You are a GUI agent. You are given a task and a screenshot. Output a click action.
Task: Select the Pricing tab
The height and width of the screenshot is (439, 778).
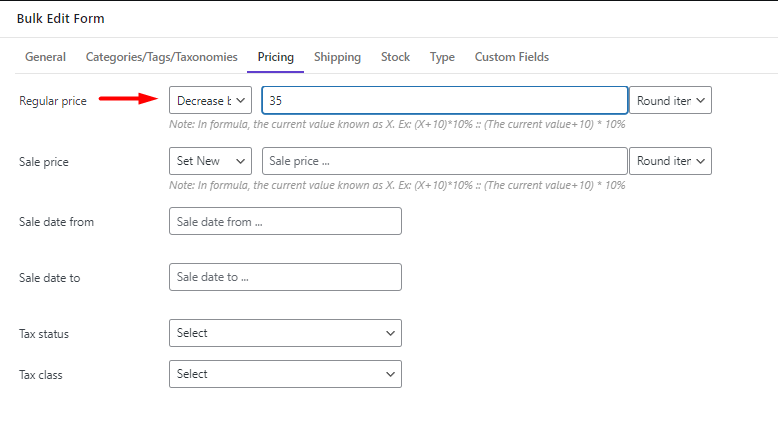pyautogui.click(x=275, y=57)
